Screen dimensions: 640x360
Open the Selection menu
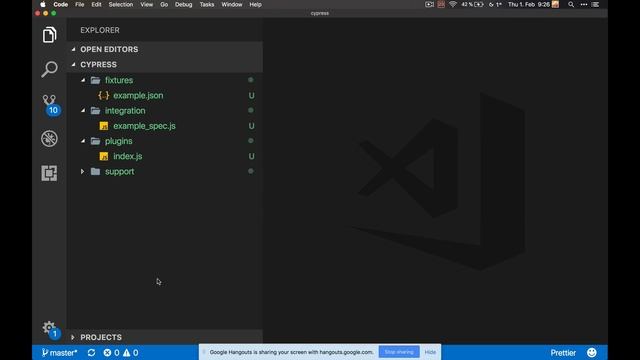(121, 4)
